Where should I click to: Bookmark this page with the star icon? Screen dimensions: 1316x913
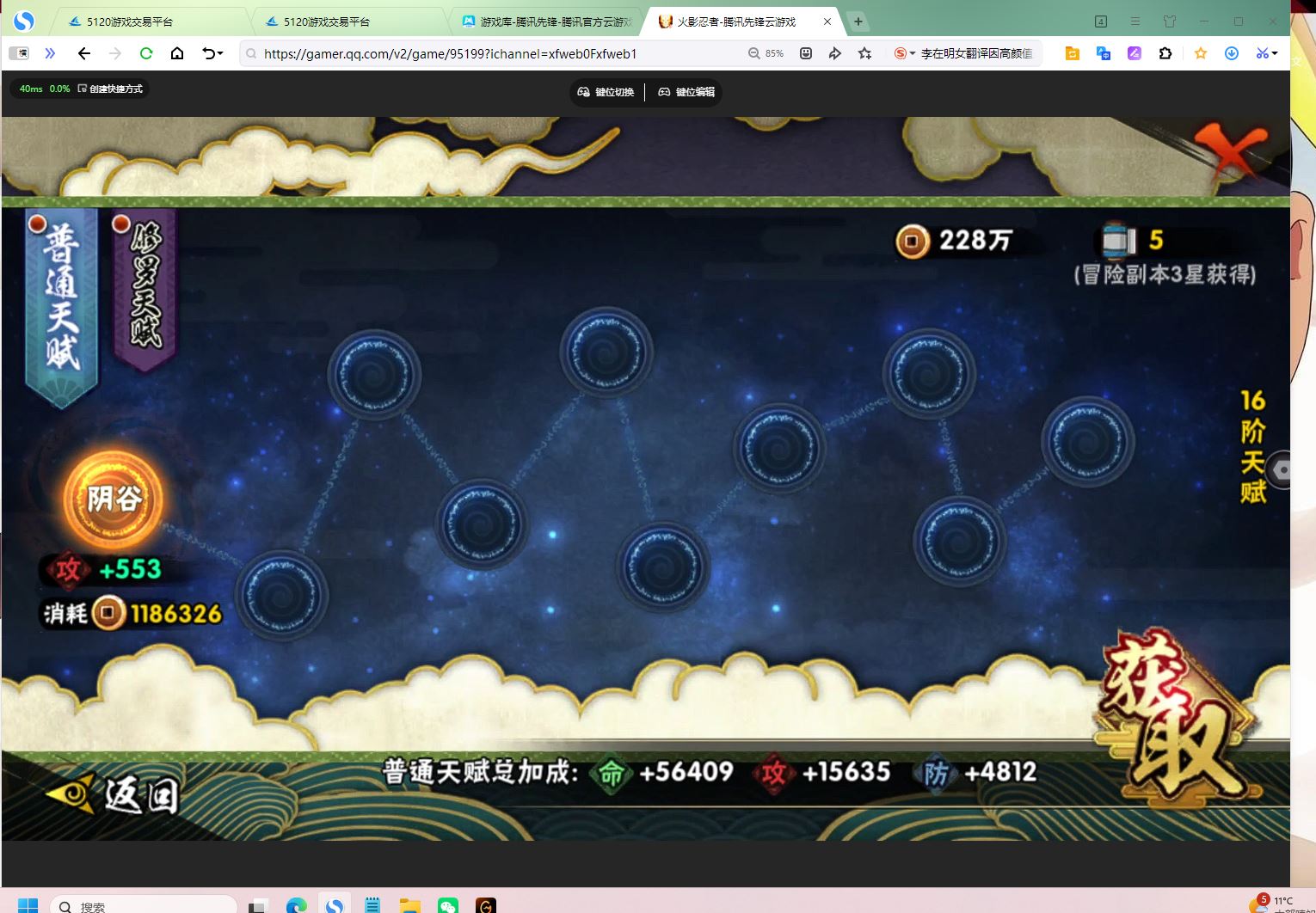pyautogui.click(x=864, y=53)
